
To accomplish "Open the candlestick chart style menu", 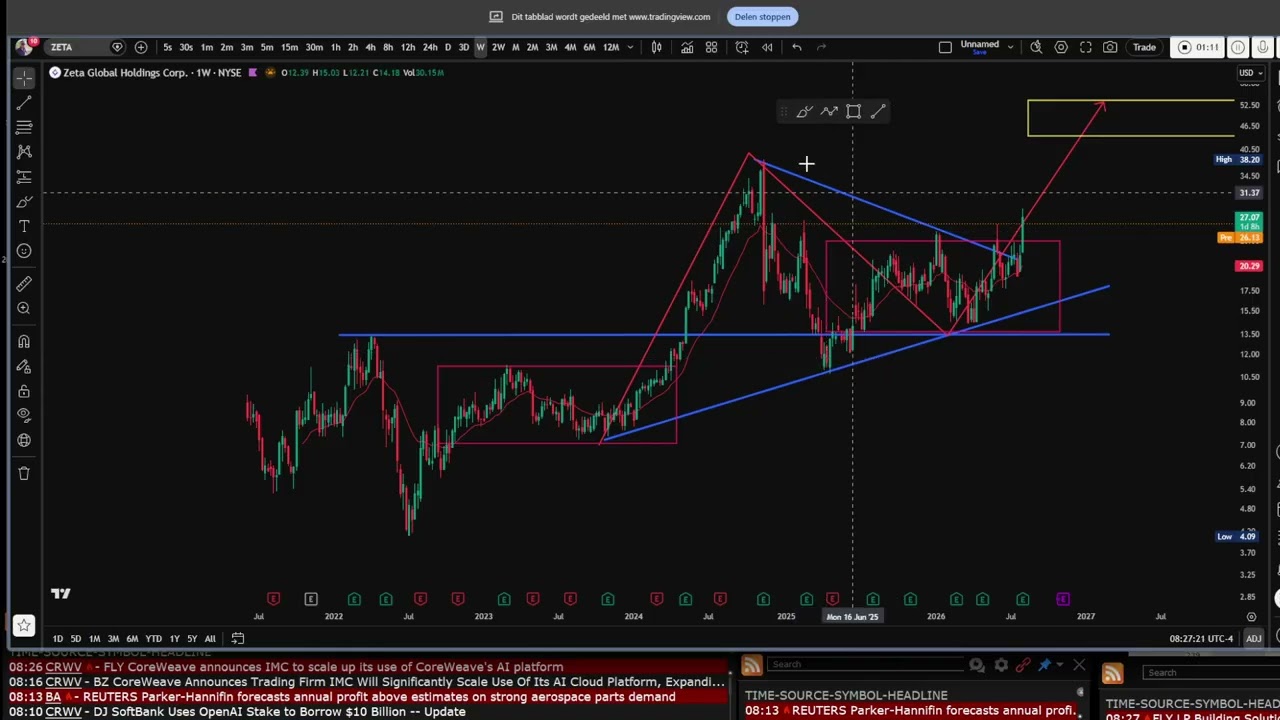I will click(657, 47).
